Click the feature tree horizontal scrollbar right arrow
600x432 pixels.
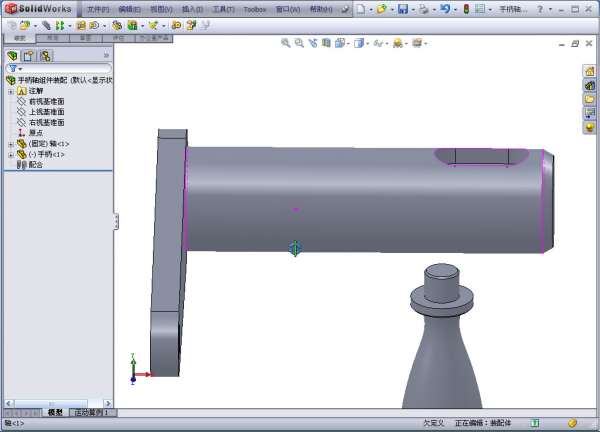[x=108, y=403]
